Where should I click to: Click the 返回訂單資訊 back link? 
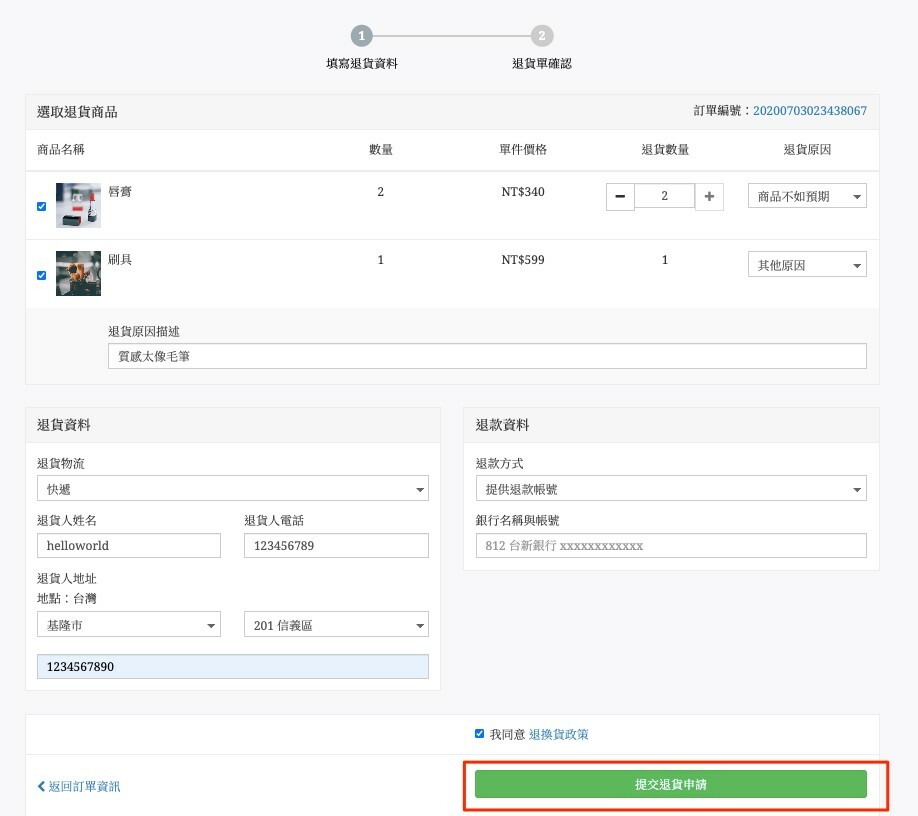coord(80,786)
